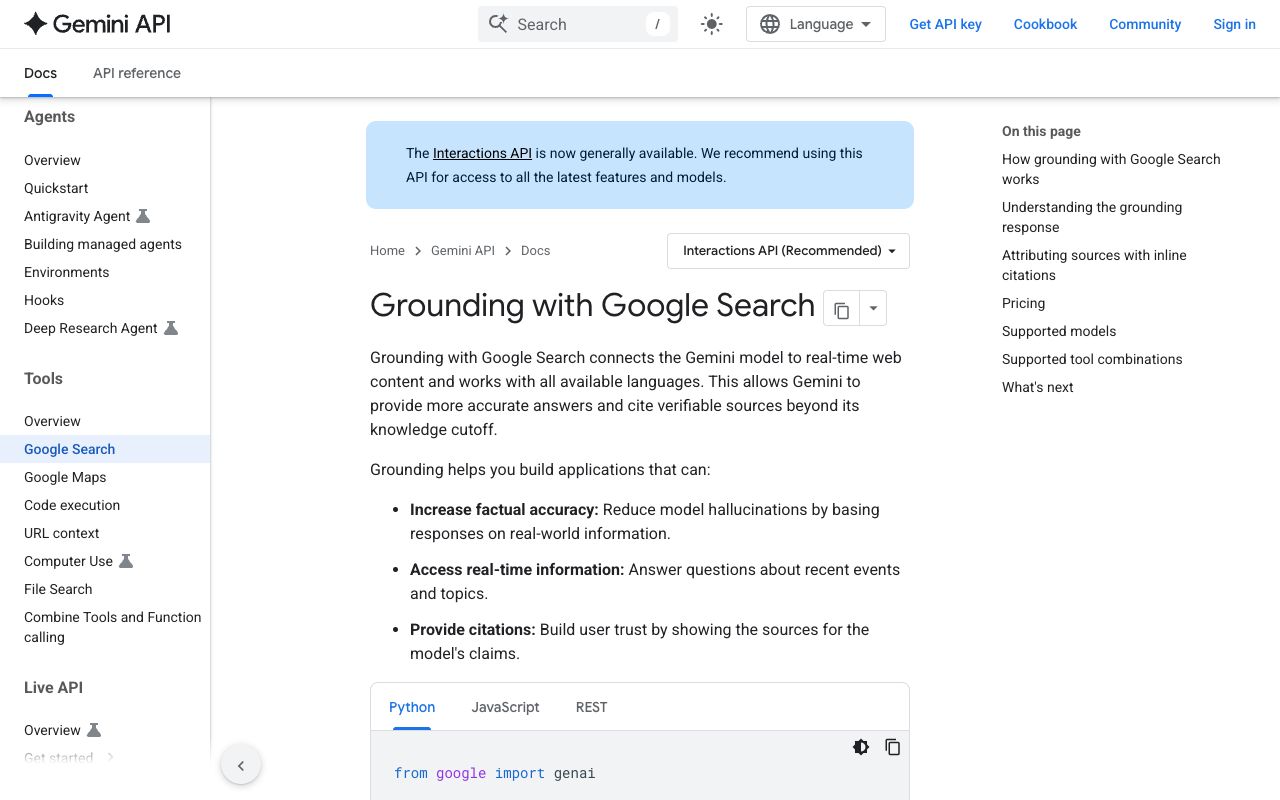This screenshot has height=800, width=1280.
Task: Open Code execution in the sidebar
Action: tap(72, 505)
